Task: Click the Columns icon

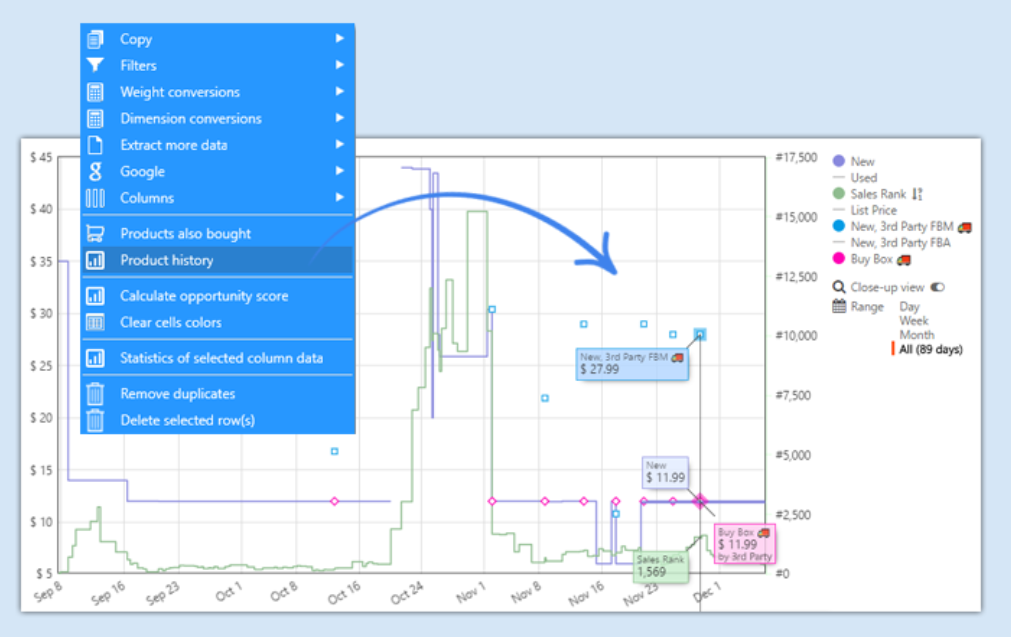Action: [x=95, y=198]
